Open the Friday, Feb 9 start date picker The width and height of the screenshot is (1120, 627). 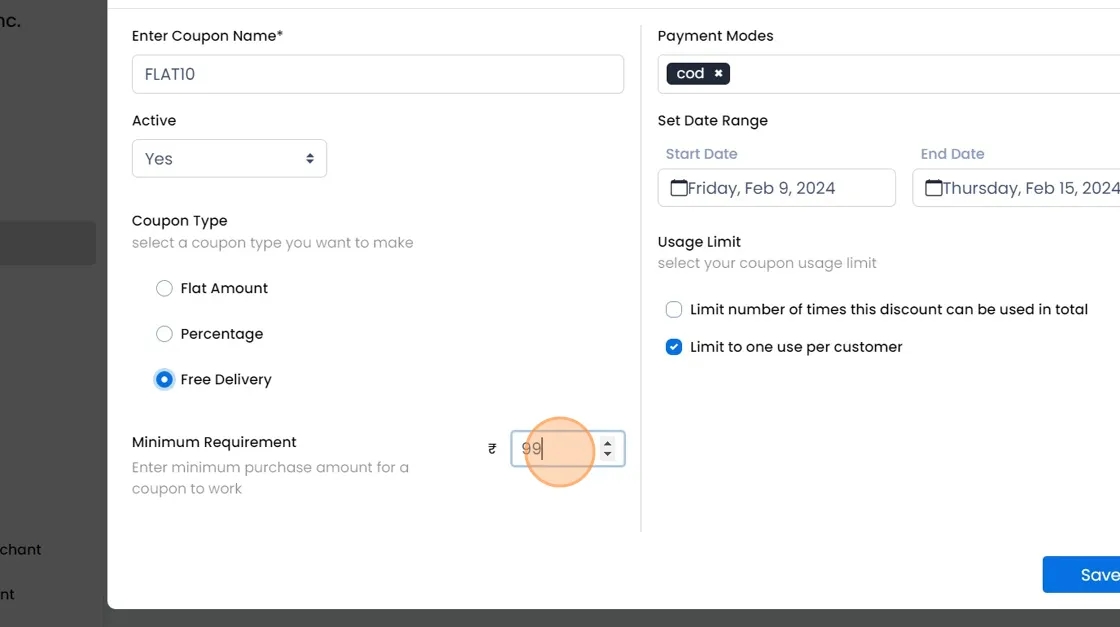point(776,188)
